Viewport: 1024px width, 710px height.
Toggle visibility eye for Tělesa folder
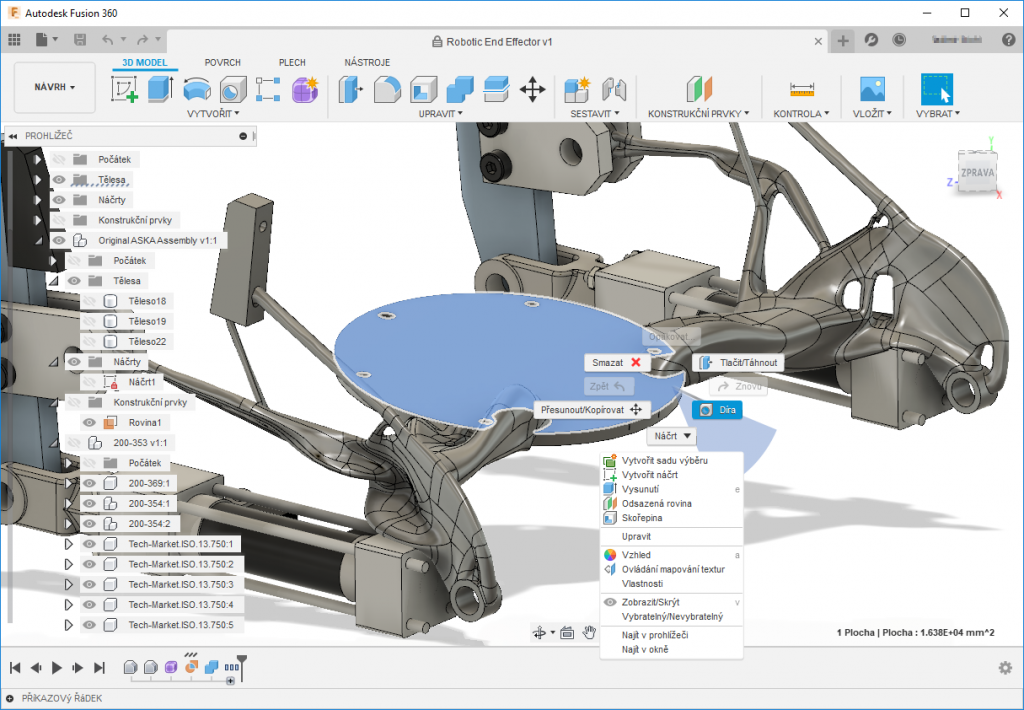tap(59, 180)
